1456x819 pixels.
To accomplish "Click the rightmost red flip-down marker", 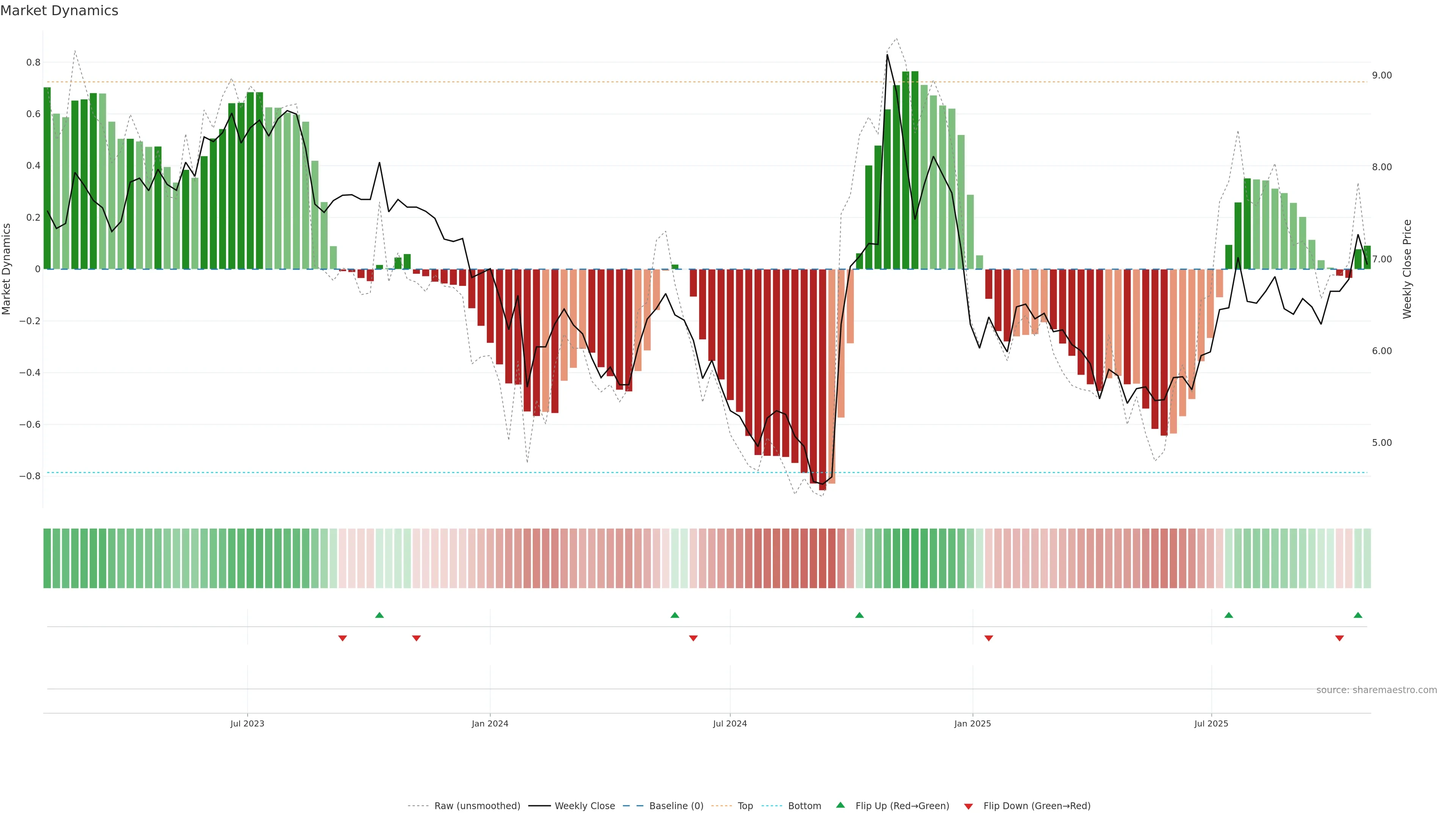I will (1339, 638).
